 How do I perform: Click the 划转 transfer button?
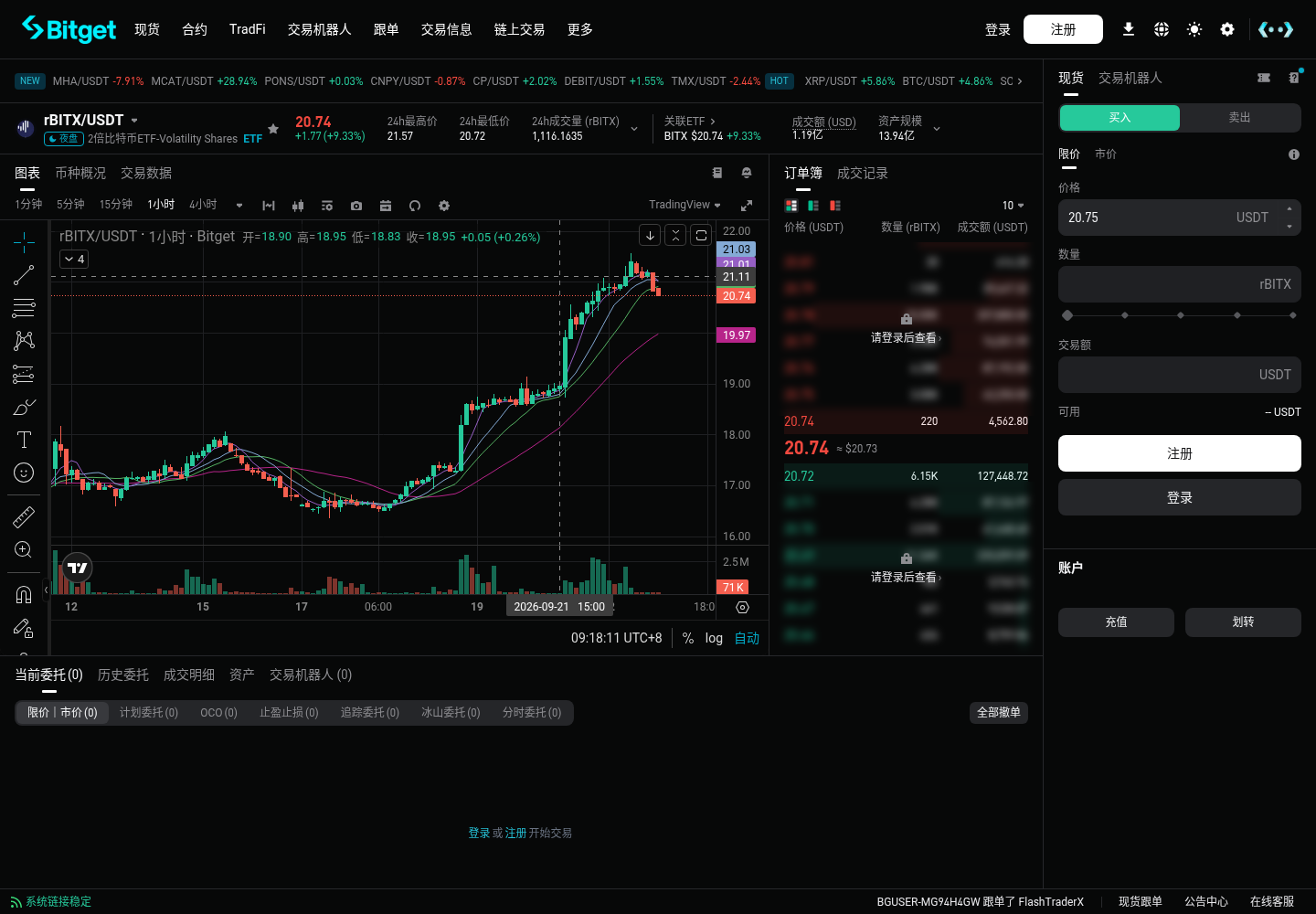[x=1243, y=622]
